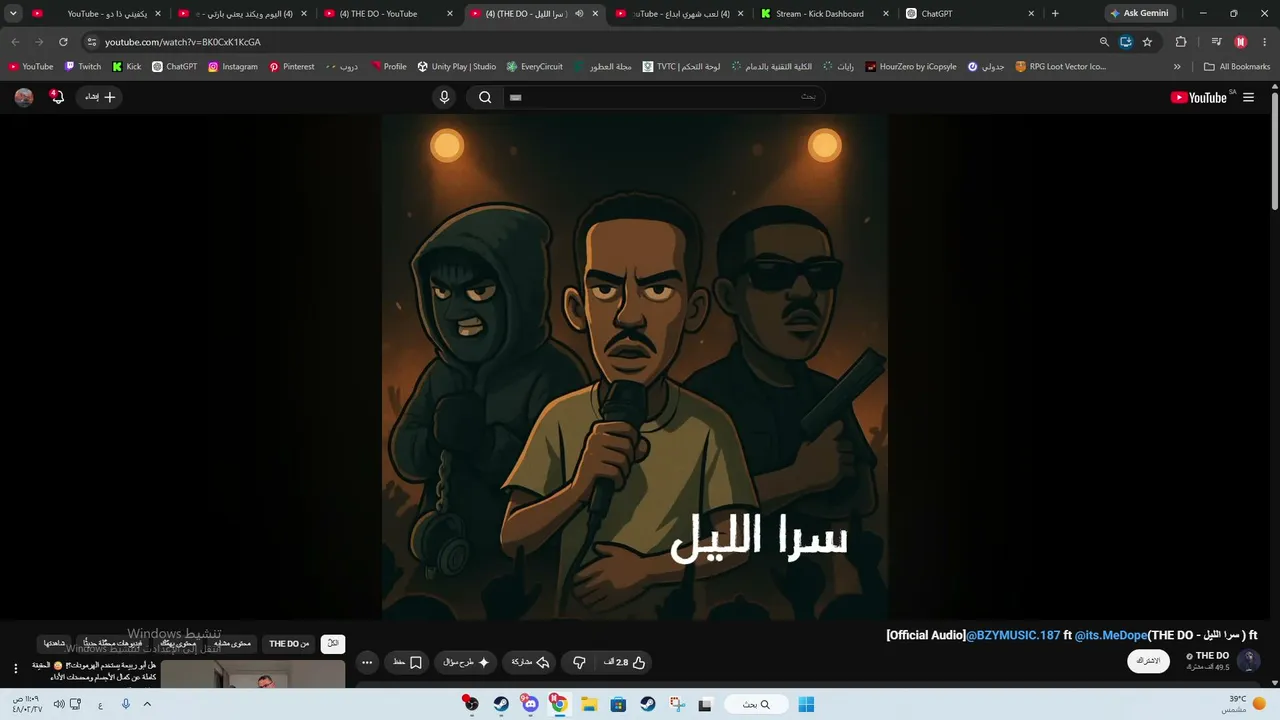Click the Create (إنشاء) button
Screen dimensions: 1280x720
pyautogui.click(x=100, y=97)
